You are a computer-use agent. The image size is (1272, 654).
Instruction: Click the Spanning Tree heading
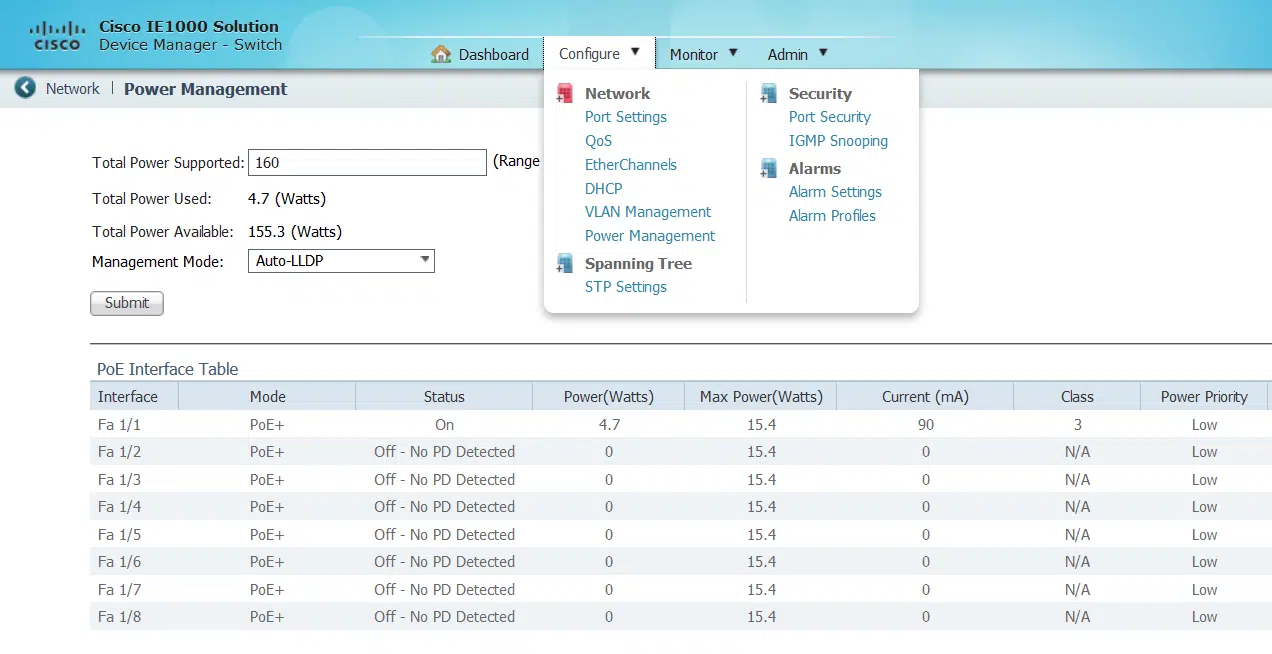point(638,264)
